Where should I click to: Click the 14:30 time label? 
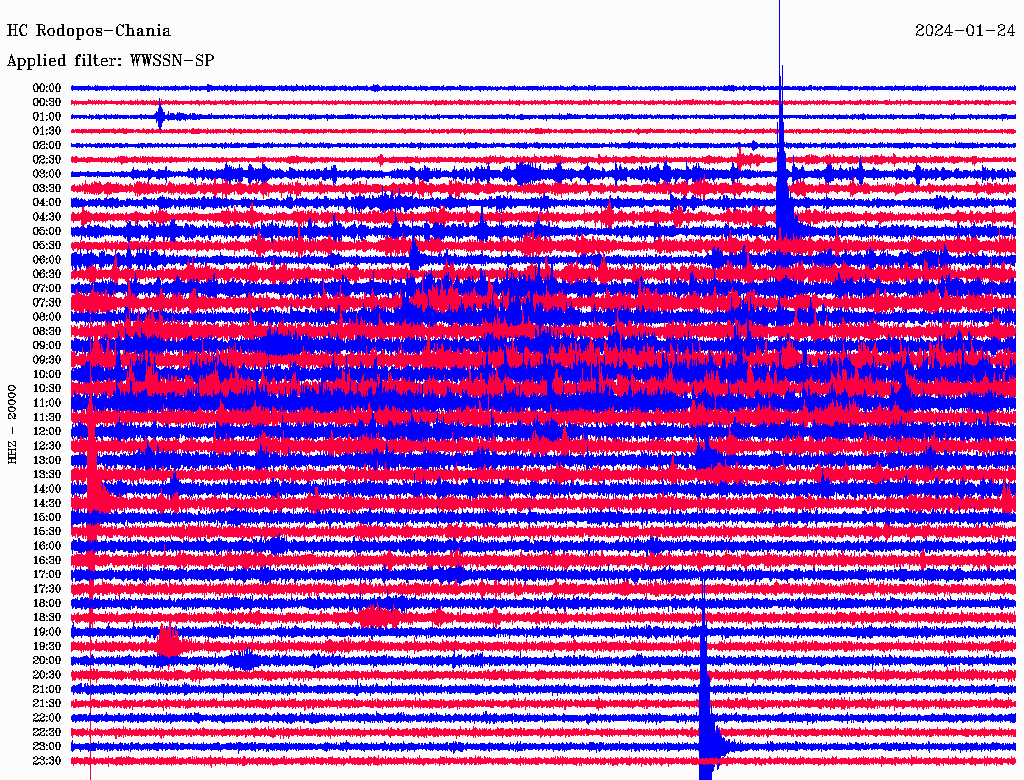47,503
